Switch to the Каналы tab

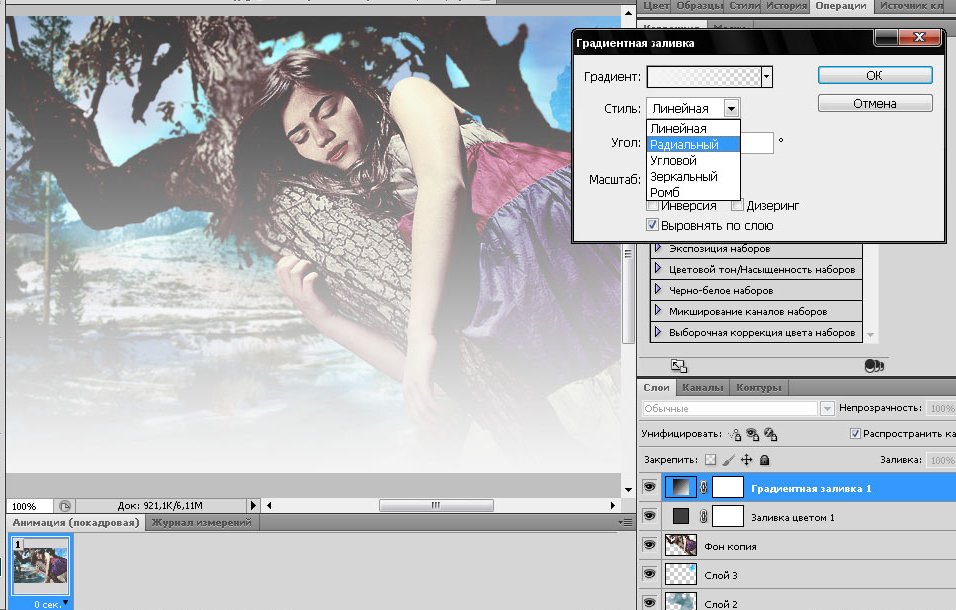pyautogui.click(x=702, y=387)
